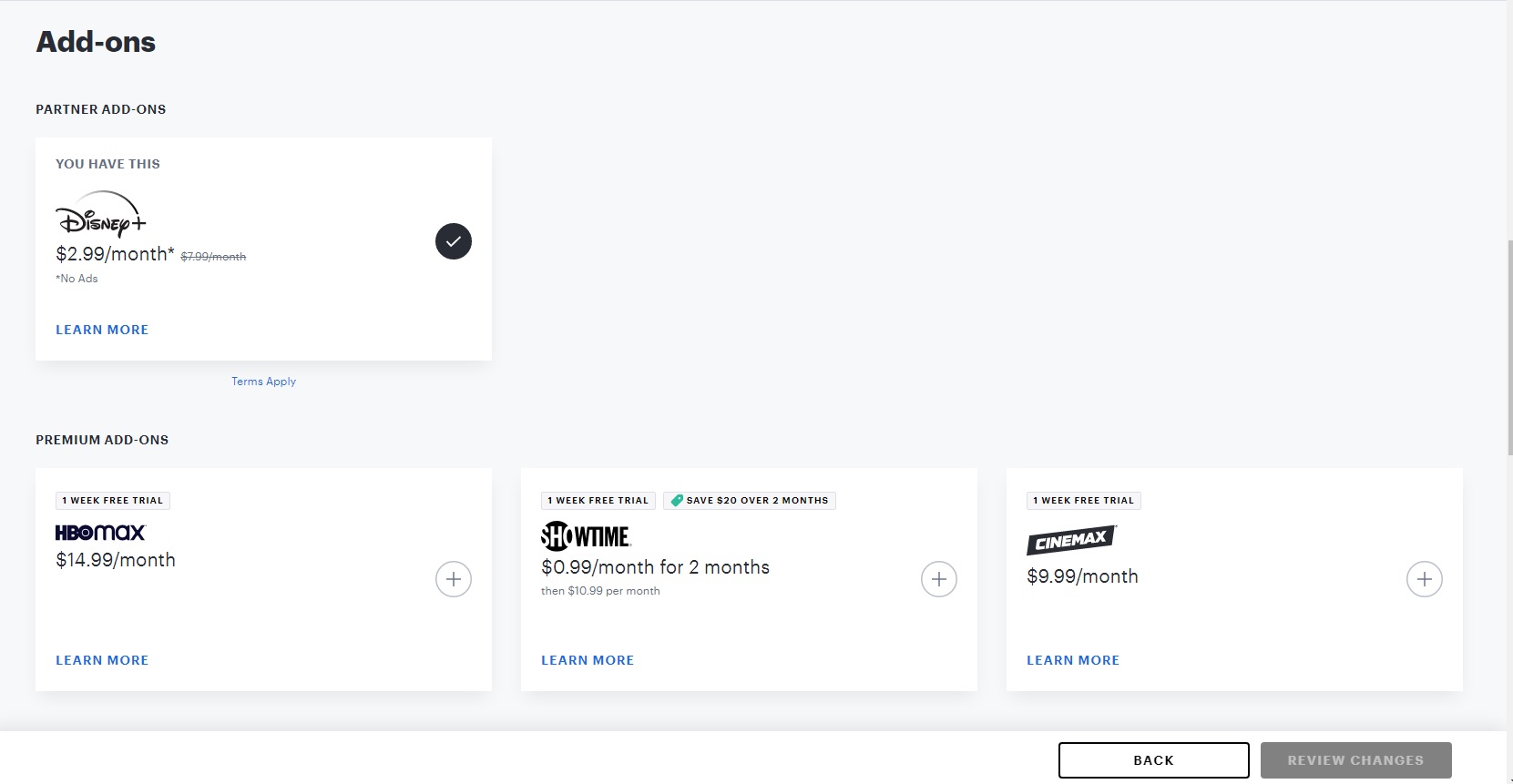Add Cinemax with the plus button

tap(1425, 579)
